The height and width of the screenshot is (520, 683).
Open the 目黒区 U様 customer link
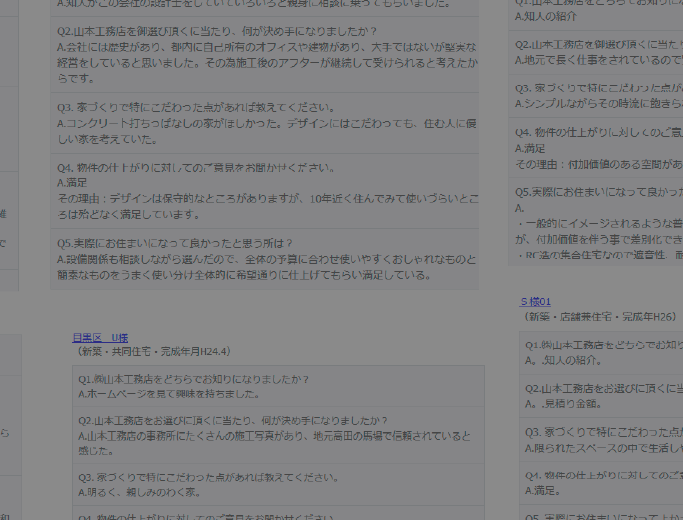(100, 337)
